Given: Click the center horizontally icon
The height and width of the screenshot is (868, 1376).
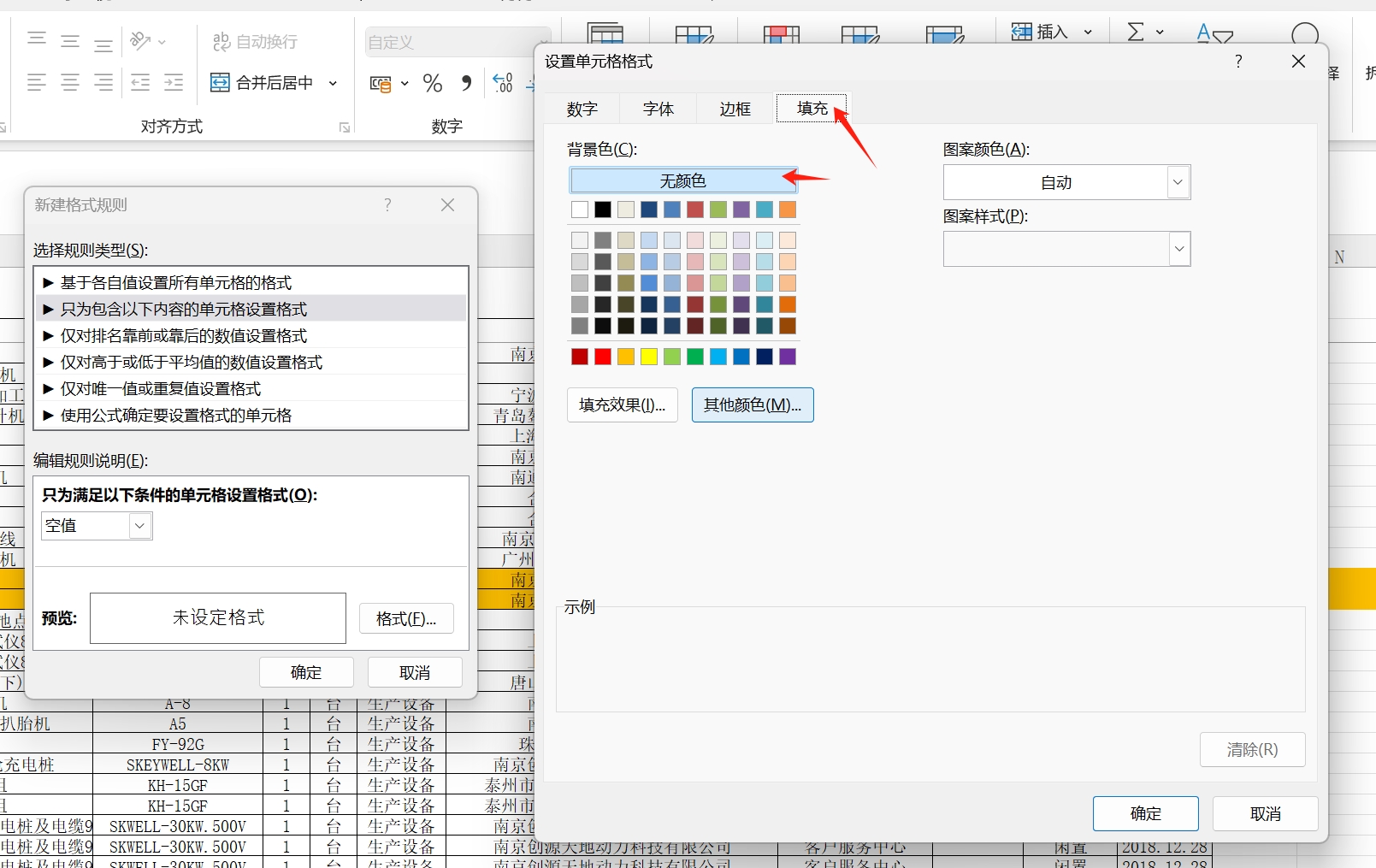Looking at the screenshot, I should tap(70, 82).
